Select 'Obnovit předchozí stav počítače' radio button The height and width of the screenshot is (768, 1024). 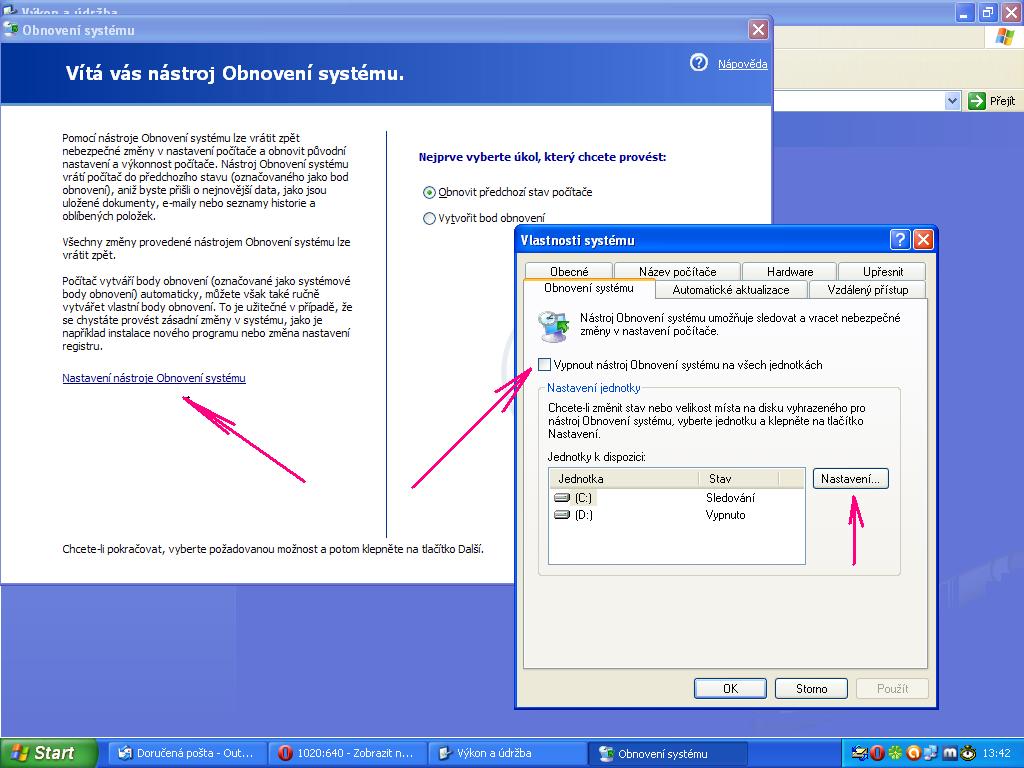(430, 192)
